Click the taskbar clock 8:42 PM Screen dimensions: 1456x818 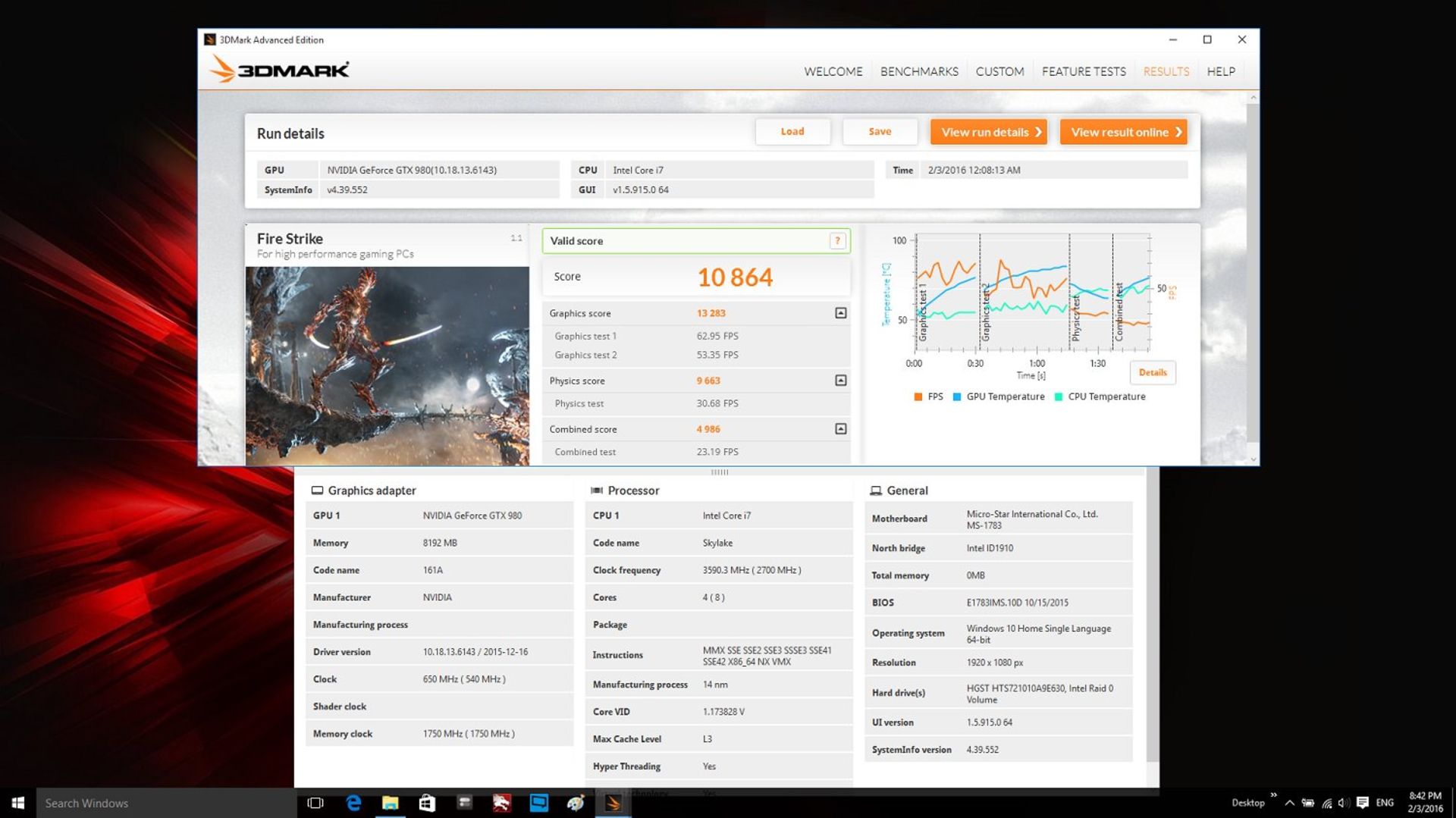(x=1425, y=803)
